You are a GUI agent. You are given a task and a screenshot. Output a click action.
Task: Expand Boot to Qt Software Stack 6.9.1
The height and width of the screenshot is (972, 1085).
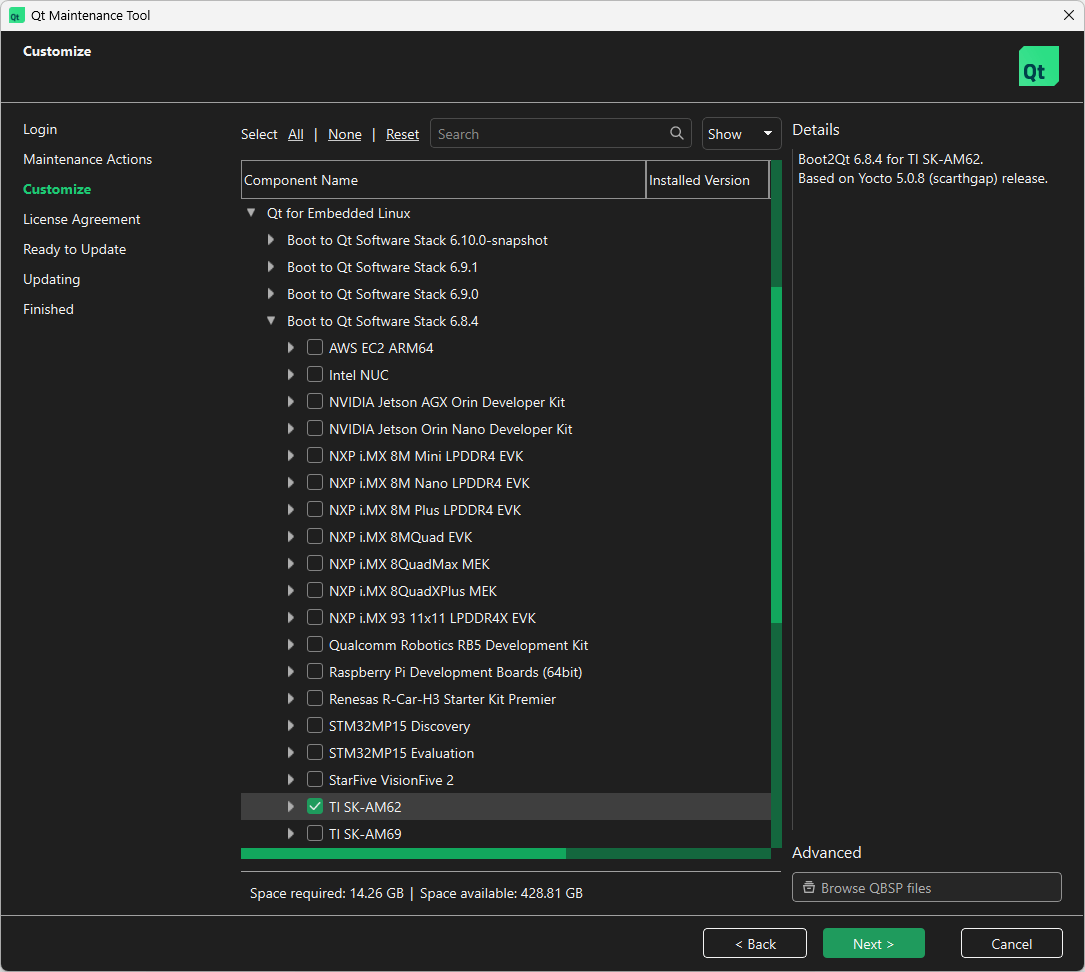(x=271, y=267)
